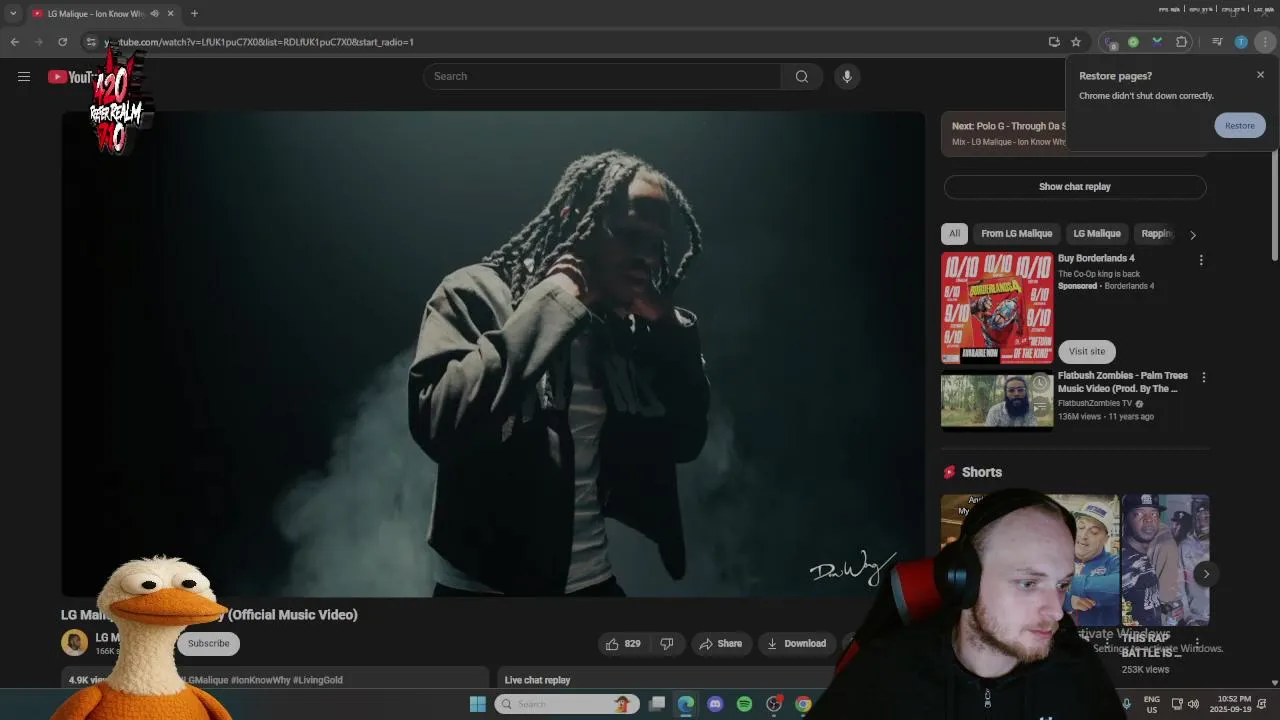Close the LG Malique browser tab
This screenshot has height=720, width=1280.
(x=171, y=14)
